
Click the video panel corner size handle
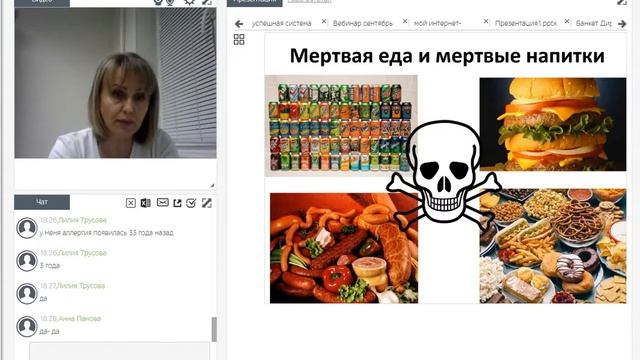(213, 186)
